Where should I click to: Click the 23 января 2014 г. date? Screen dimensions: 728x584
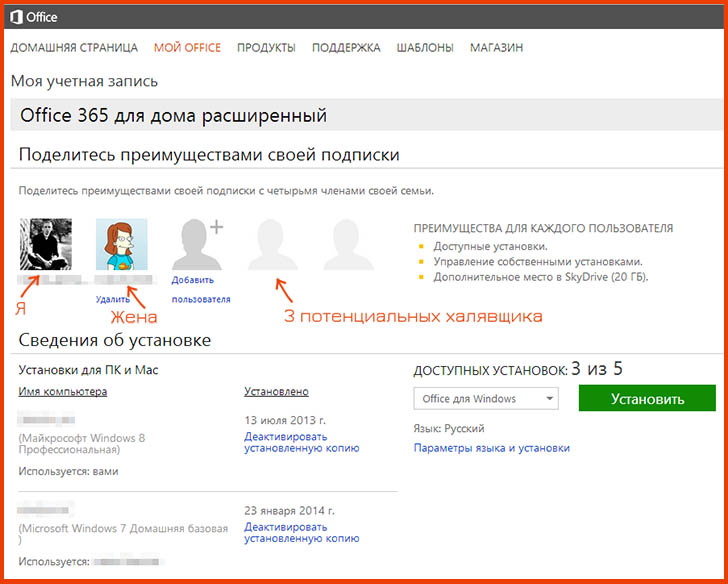click(289, 511)
